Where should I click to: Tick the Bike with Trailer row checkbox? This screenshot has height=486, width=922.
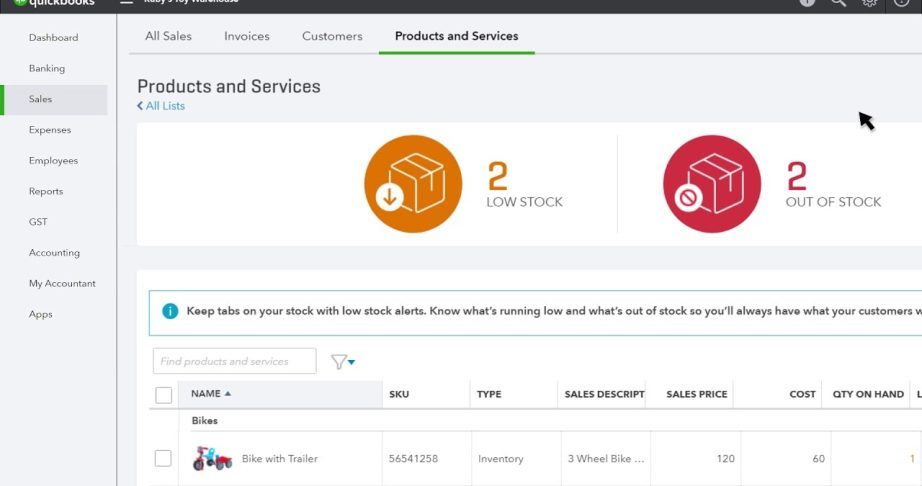(163, 458)
